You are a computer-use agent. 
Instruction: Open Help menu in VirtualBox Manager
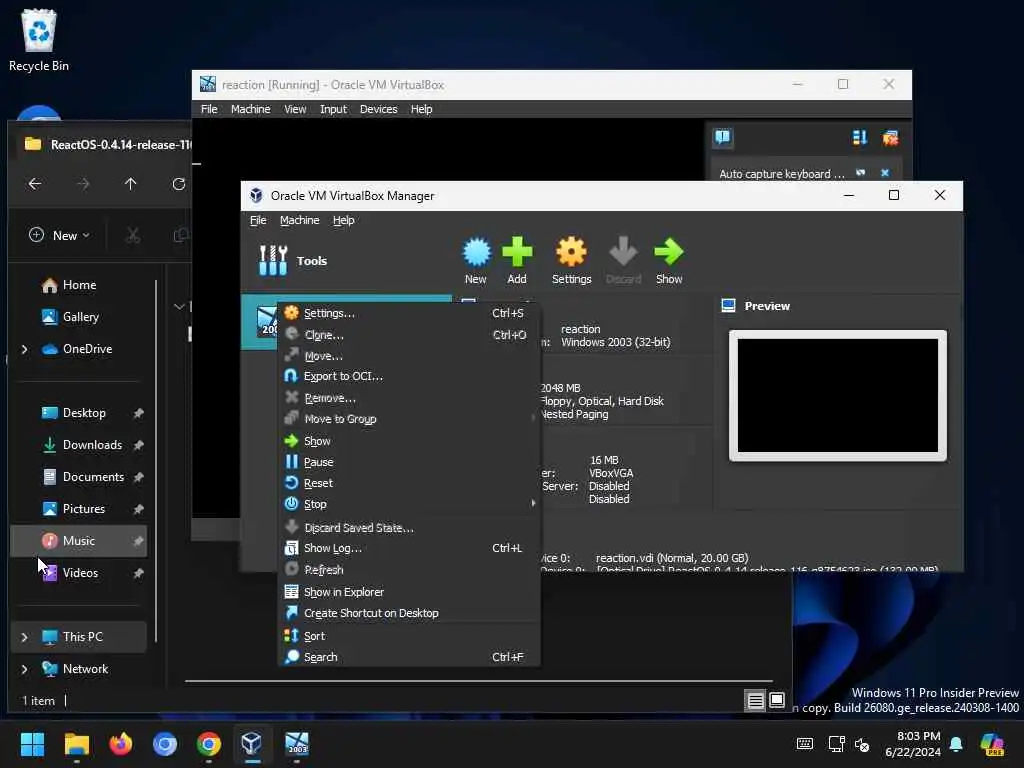344,220
